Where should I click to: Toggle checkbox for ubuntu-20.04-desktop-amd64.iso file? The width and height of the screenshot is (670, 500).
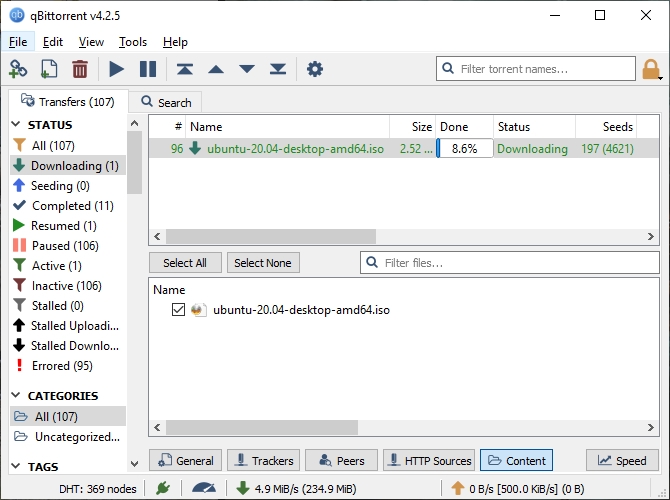click(x=178, y=309)
